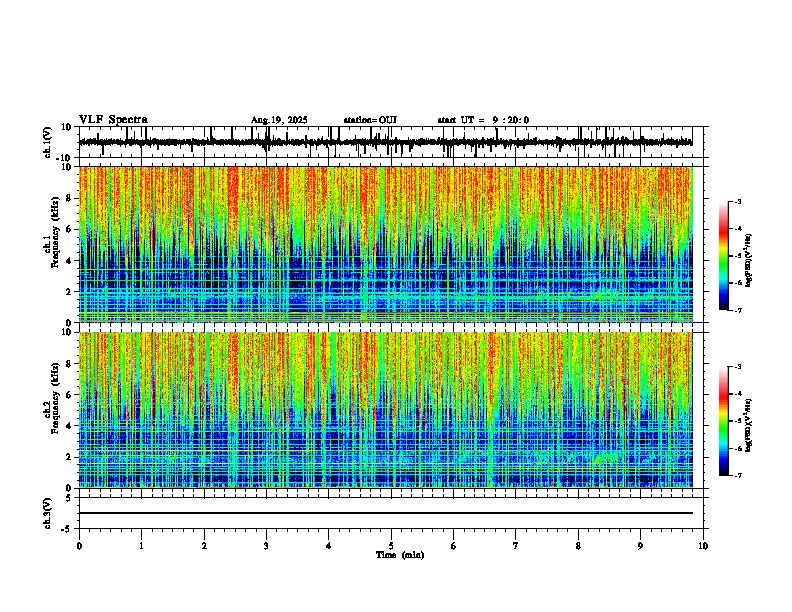The width and height of the screenshot is (792, 612).
Task: Click the ch.1 spectrogram color bar
Action: (723, 256)
